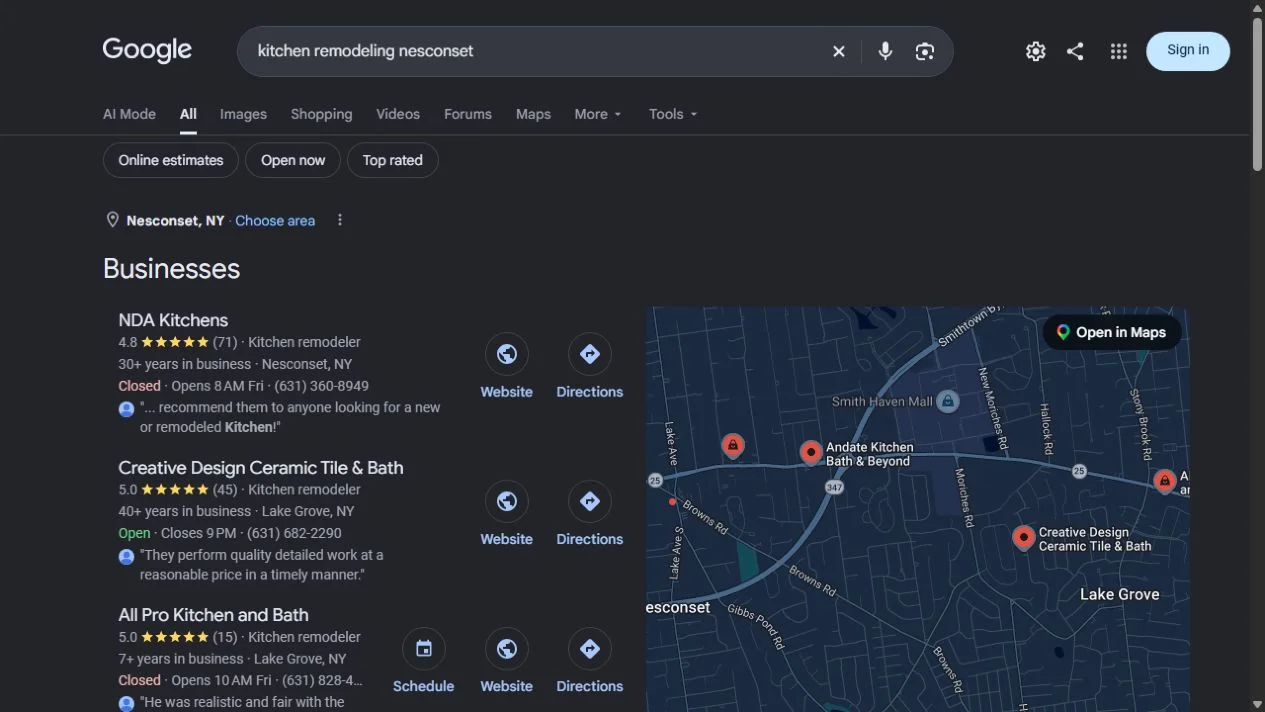Viewport: 1265px width, 712px height.
Task: Open quick settings gear icon
Action: coord(1036,51)
